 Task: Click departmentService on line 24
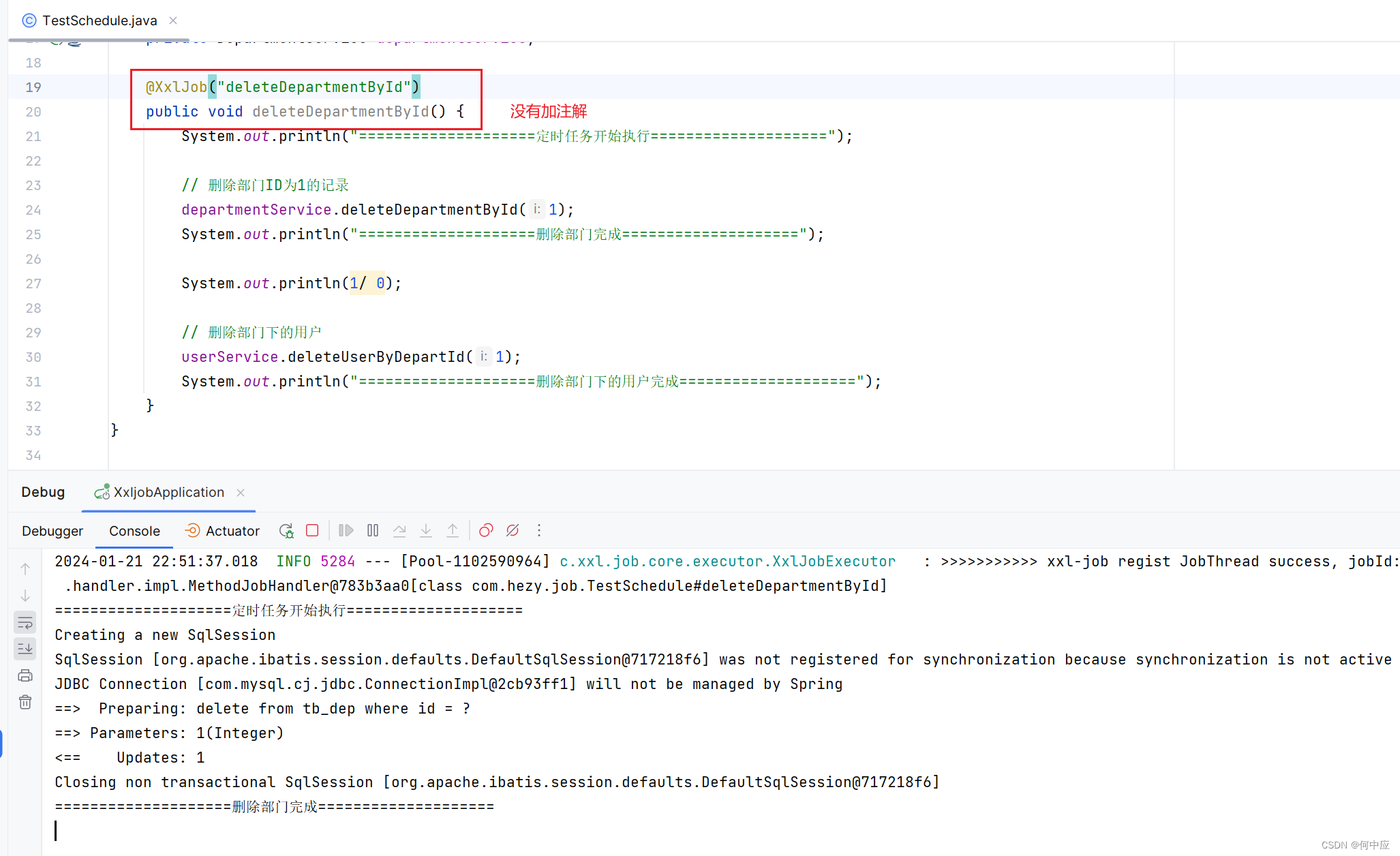(256, 210)
